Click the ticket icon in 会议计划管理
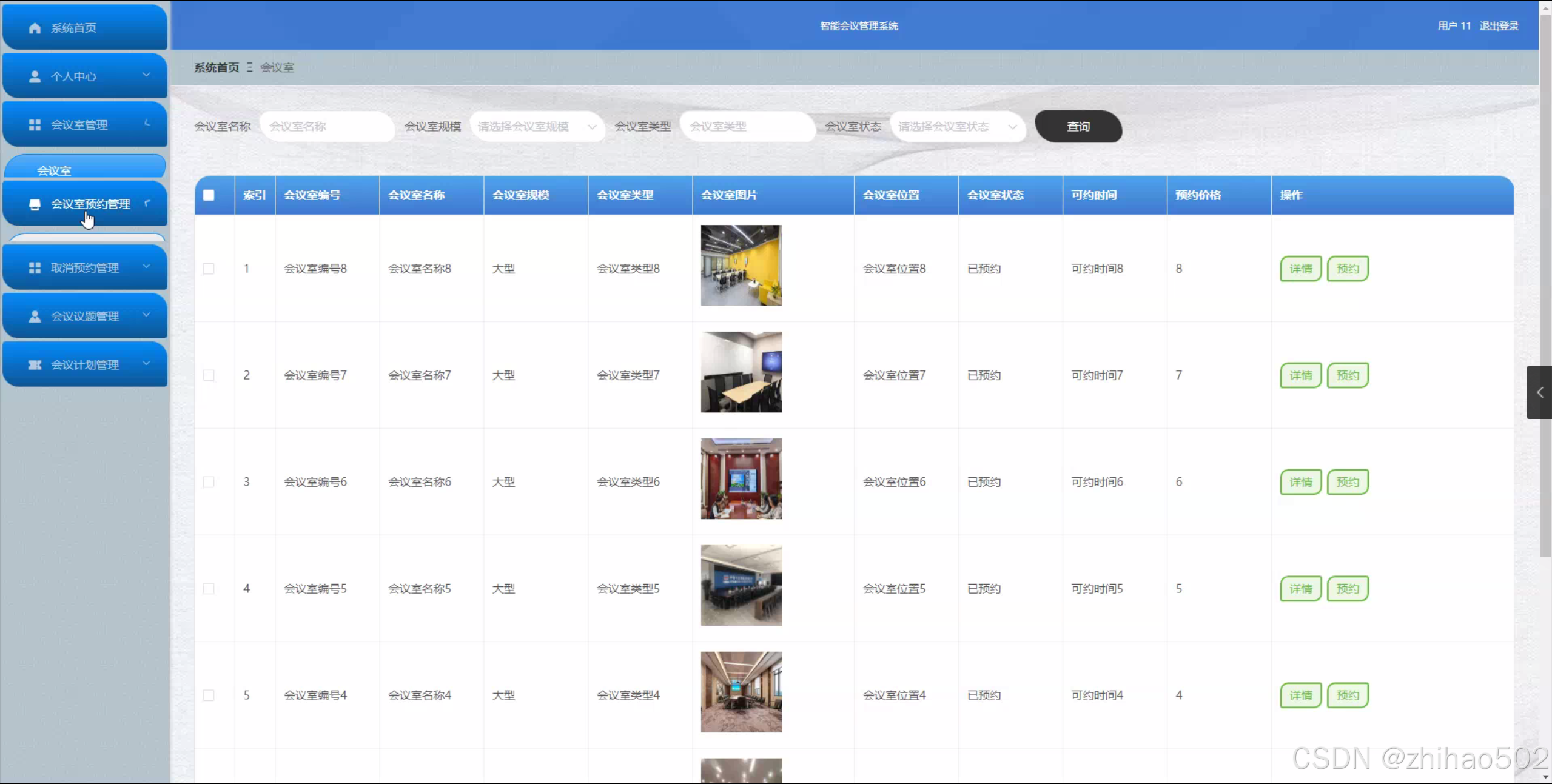The width and height of the screenshot is (1552, 784). point(35,365)
